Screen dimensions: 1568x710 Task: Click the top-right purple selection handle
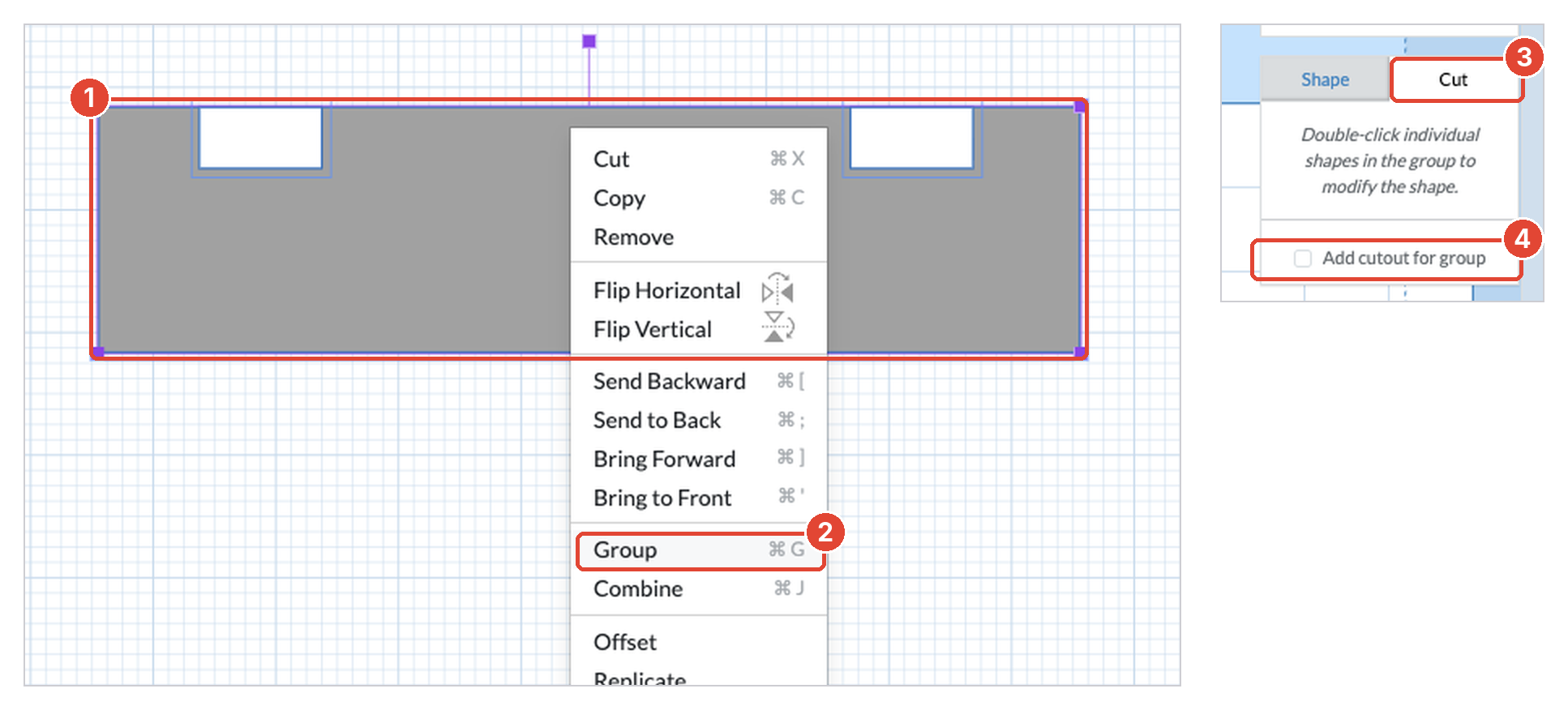pos(1080,106)
